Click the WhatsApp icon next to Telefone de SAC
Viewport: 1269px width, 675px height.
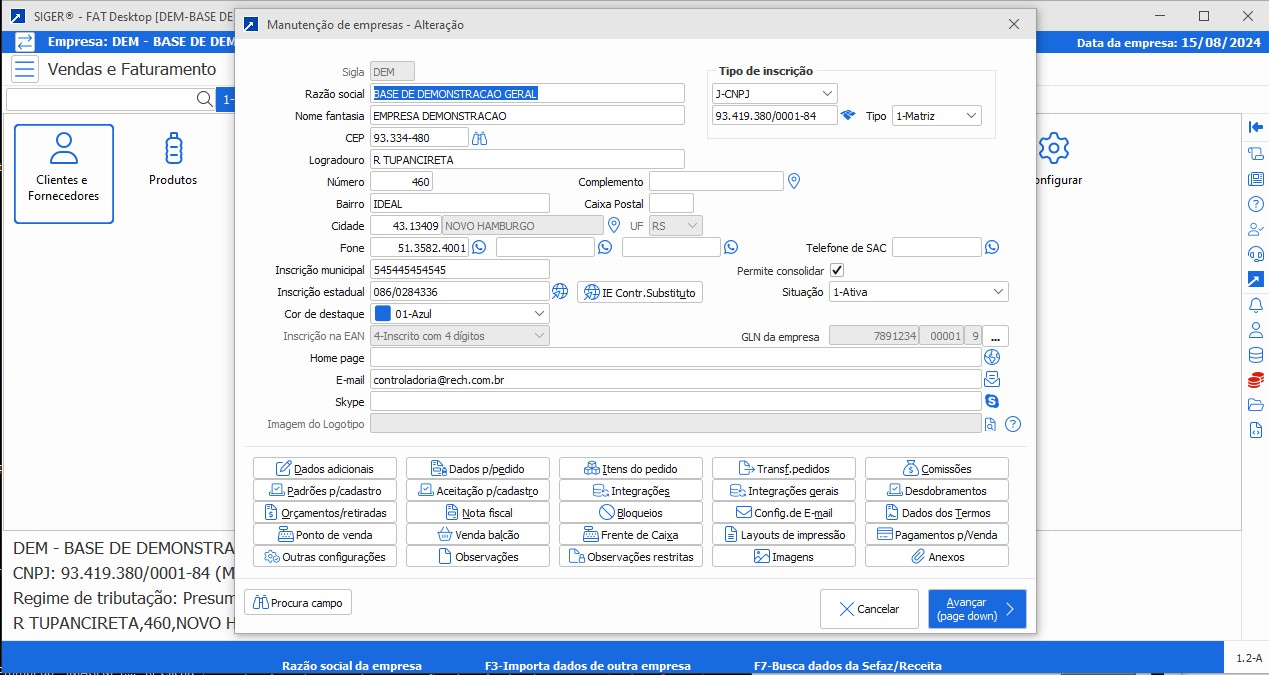992,247
